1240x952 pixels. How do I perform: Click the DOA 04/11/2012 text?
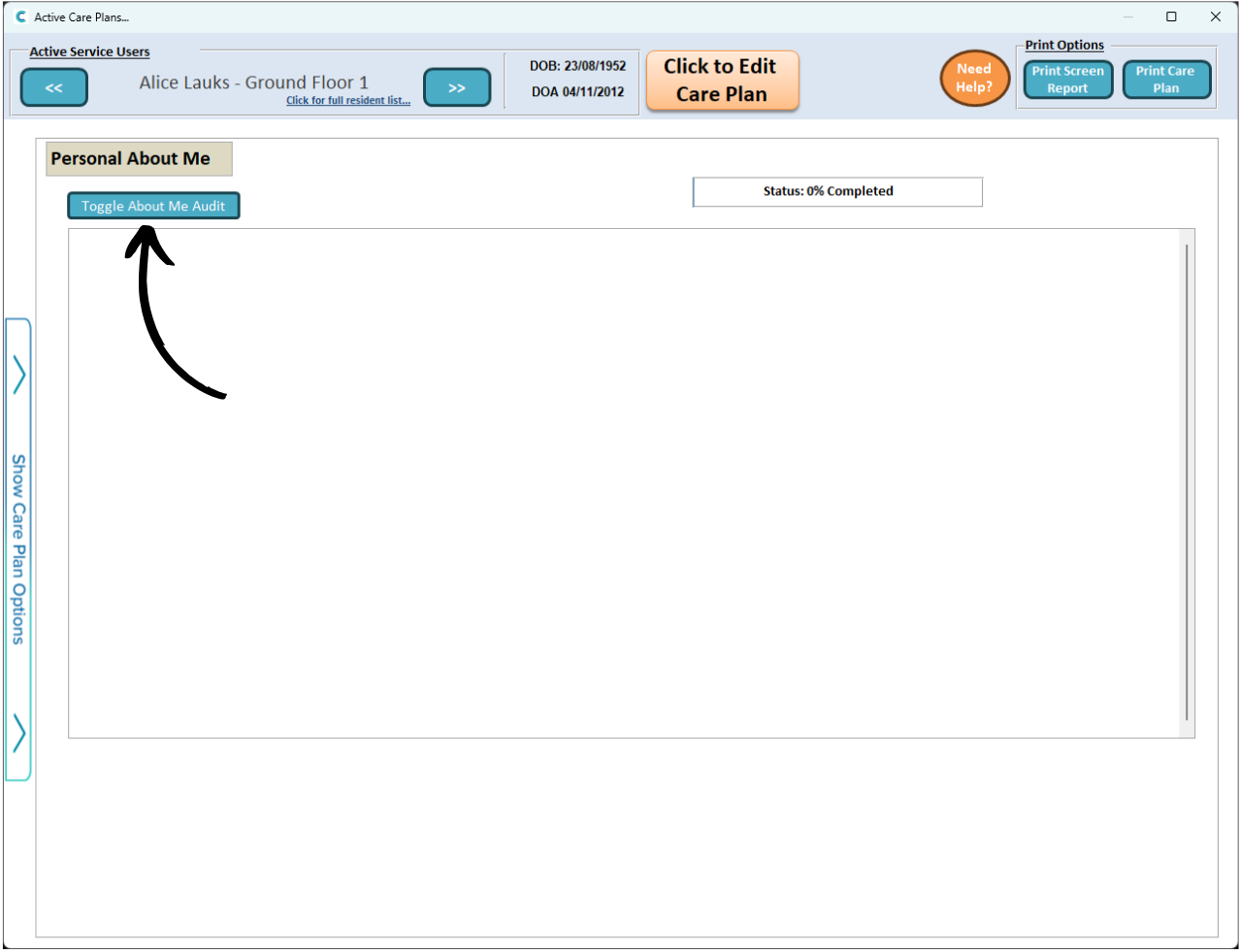tap(577, 92)
